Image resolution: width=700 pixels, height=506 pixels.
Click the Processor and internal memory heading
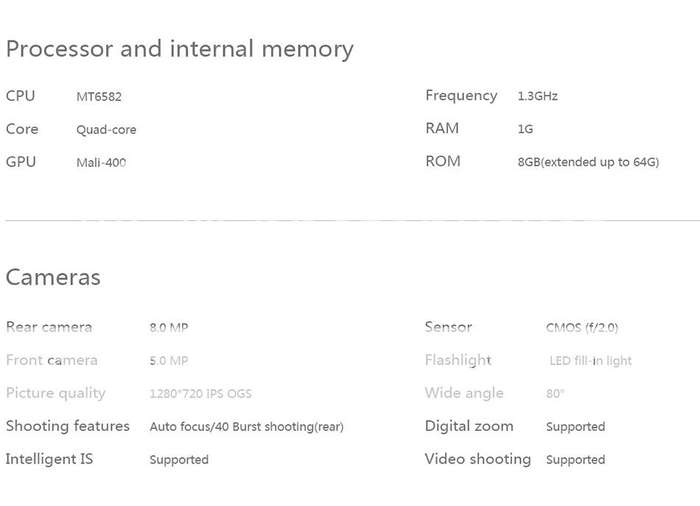[179, 49]
